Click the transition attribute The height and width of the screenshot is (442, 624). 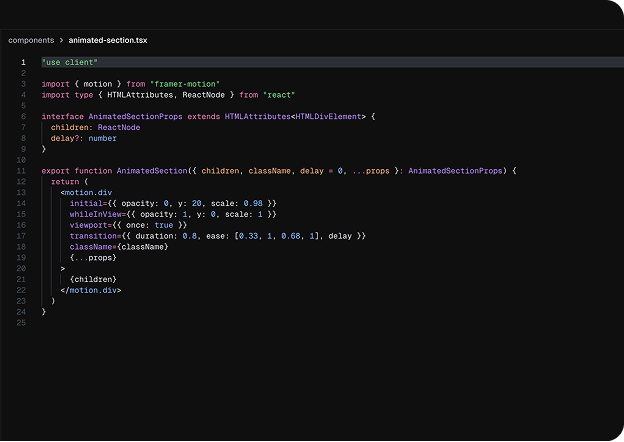[93, 236]
